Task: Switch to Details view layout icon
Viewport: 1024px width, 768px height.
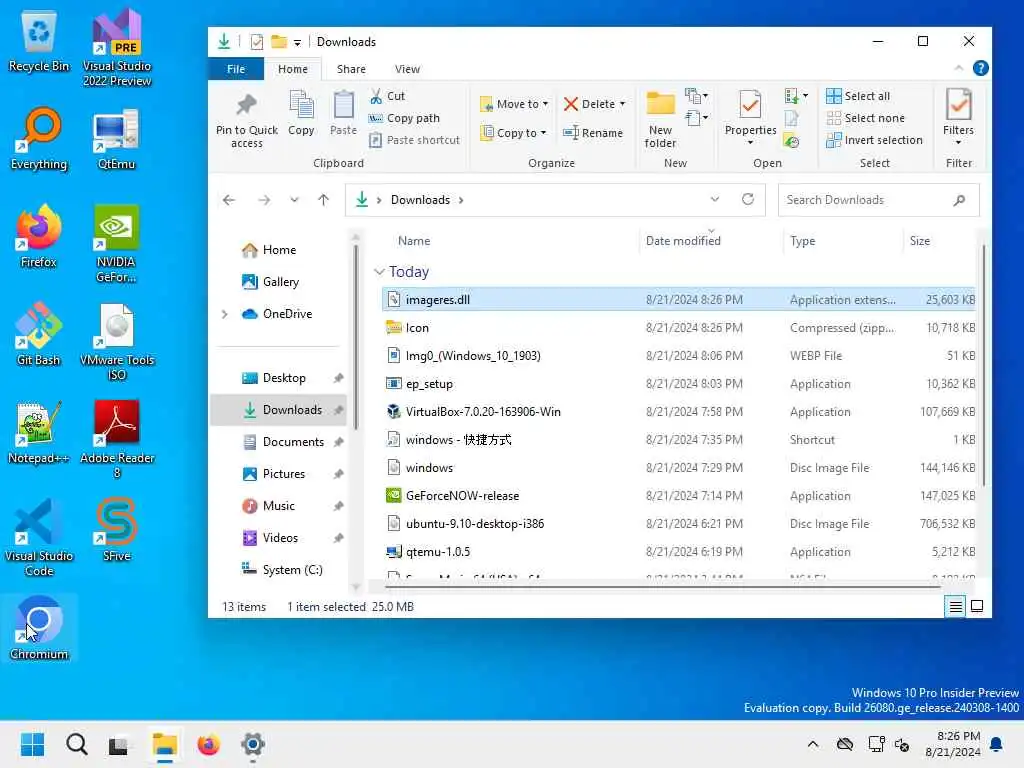Action: (x=955, y=607)
